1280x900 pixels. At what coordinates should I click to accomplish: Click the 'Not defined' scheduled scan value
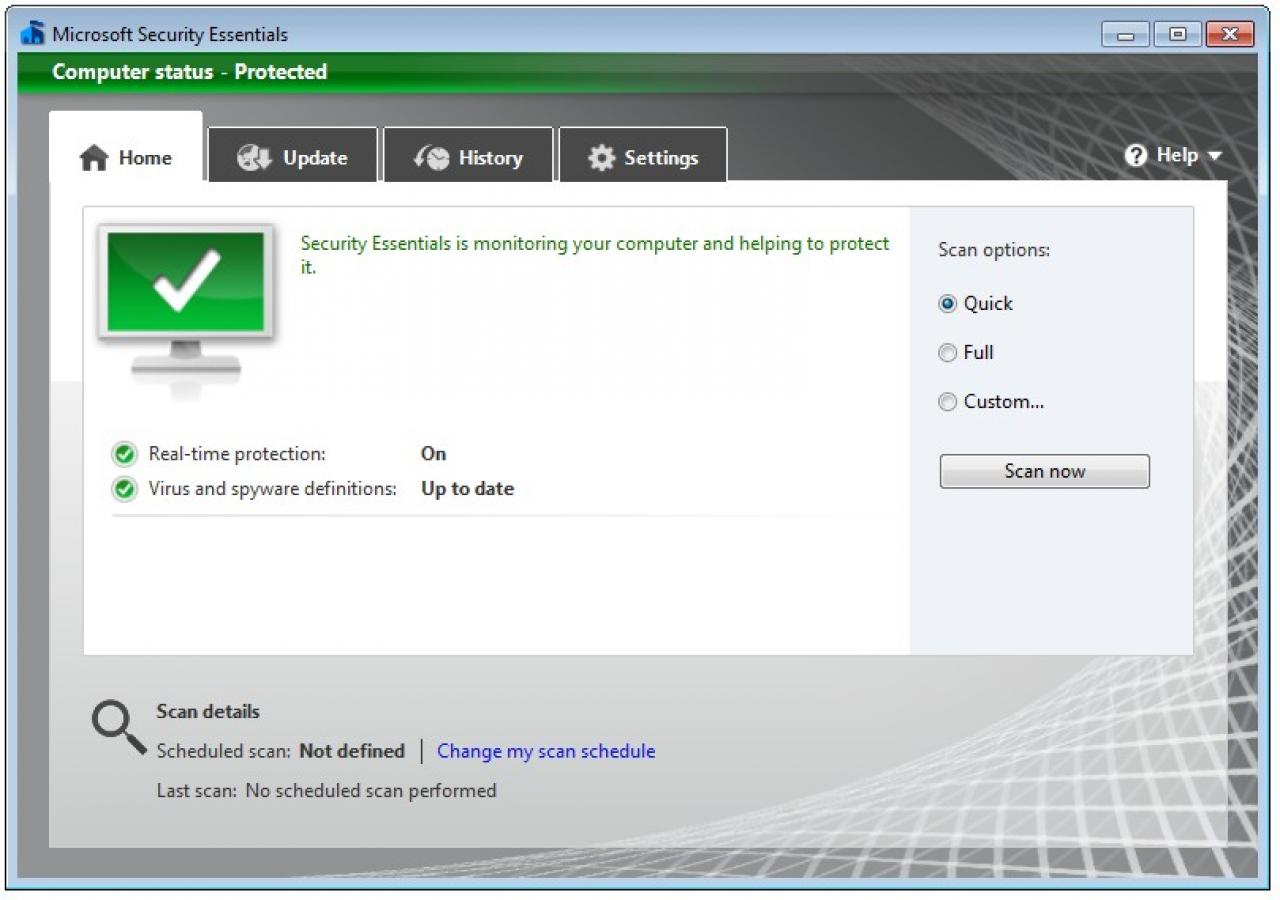coord(352,751)
